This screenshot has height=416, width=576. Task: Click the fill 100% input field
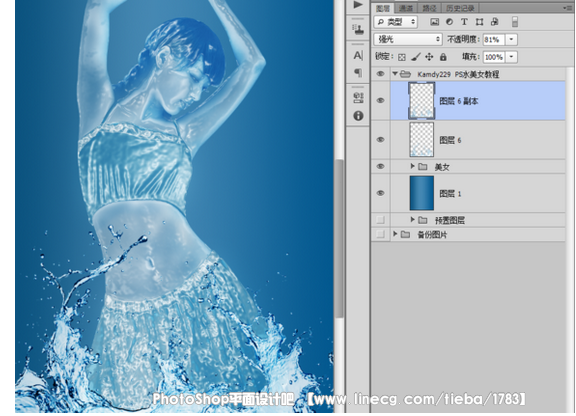[x=494, y=57]
